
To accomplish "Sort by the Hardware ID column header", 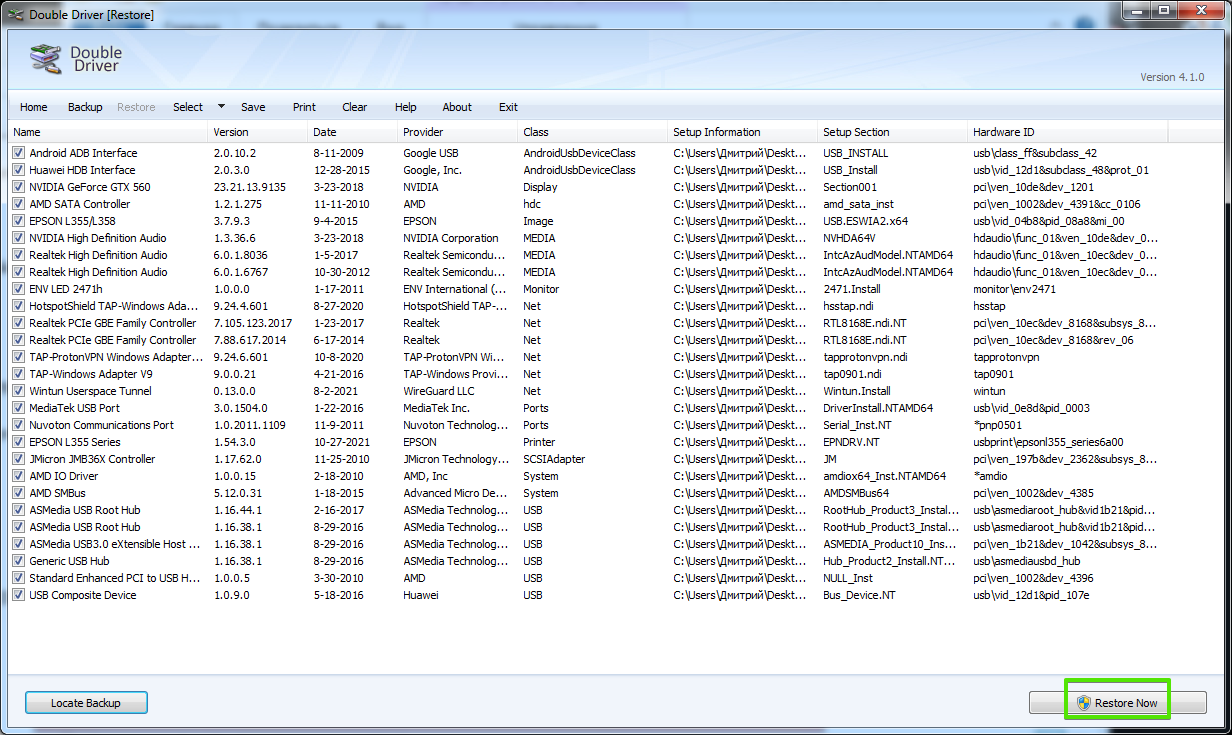I will pyautogui.click(x=1068, y=132).
